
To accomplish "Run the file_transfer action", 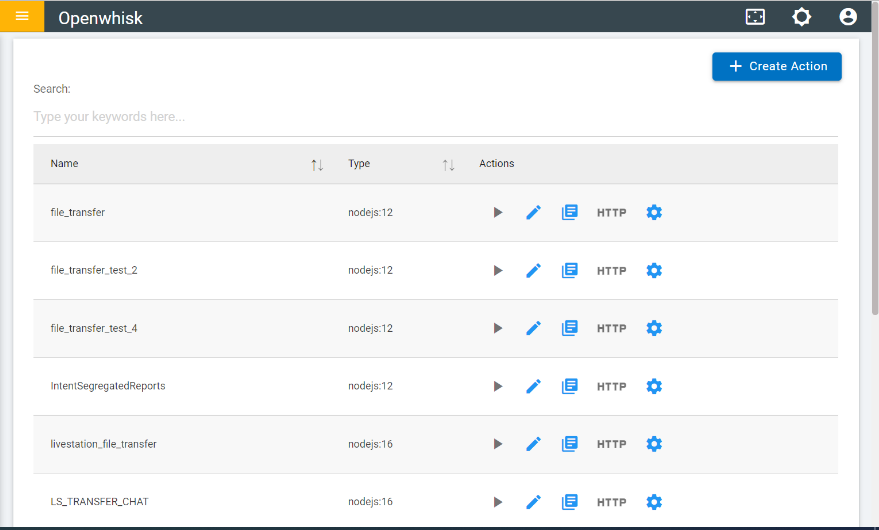I will 498,213.
